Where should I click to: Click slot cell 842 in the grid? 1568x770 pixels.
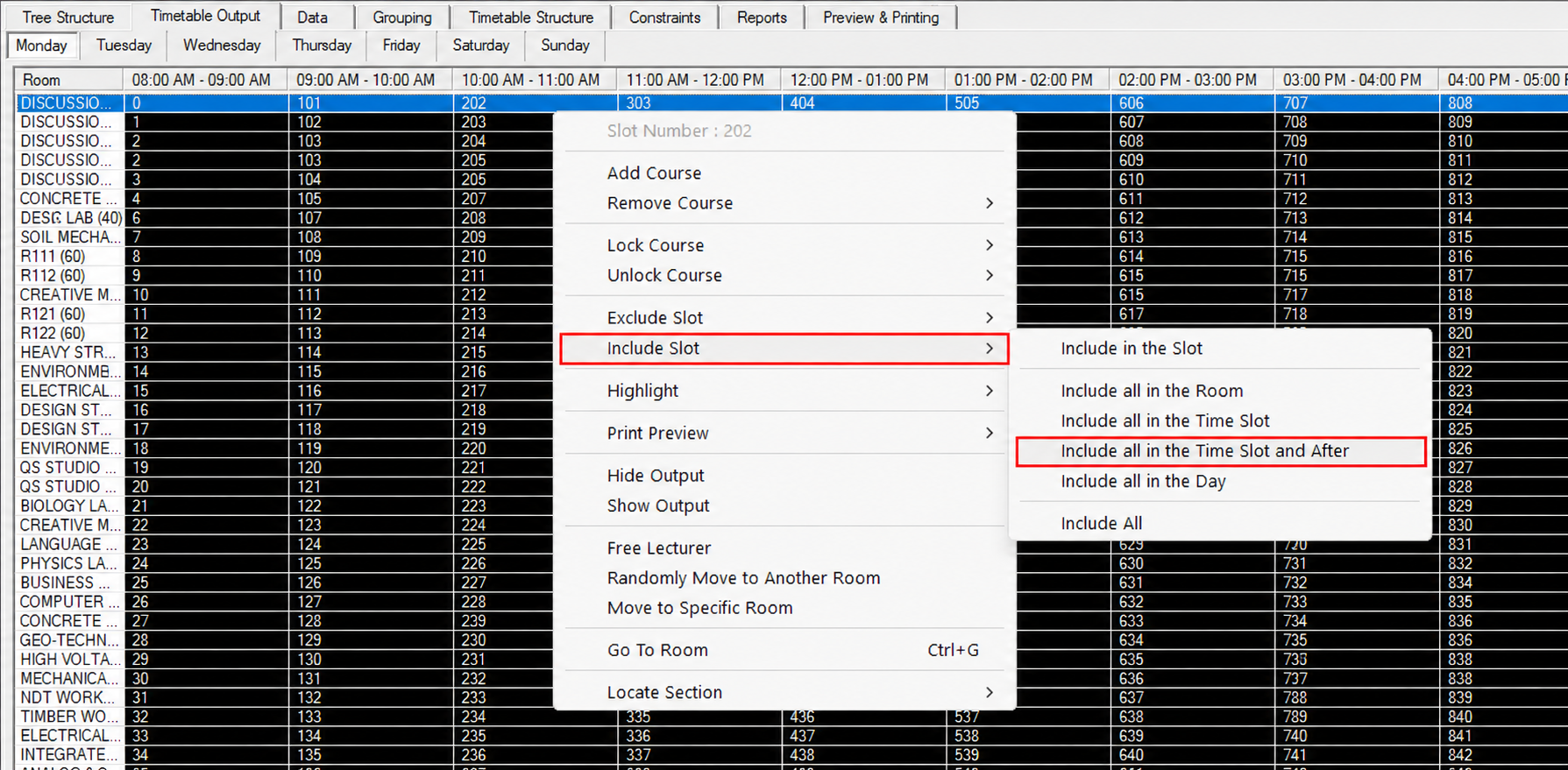(1503, 754)
